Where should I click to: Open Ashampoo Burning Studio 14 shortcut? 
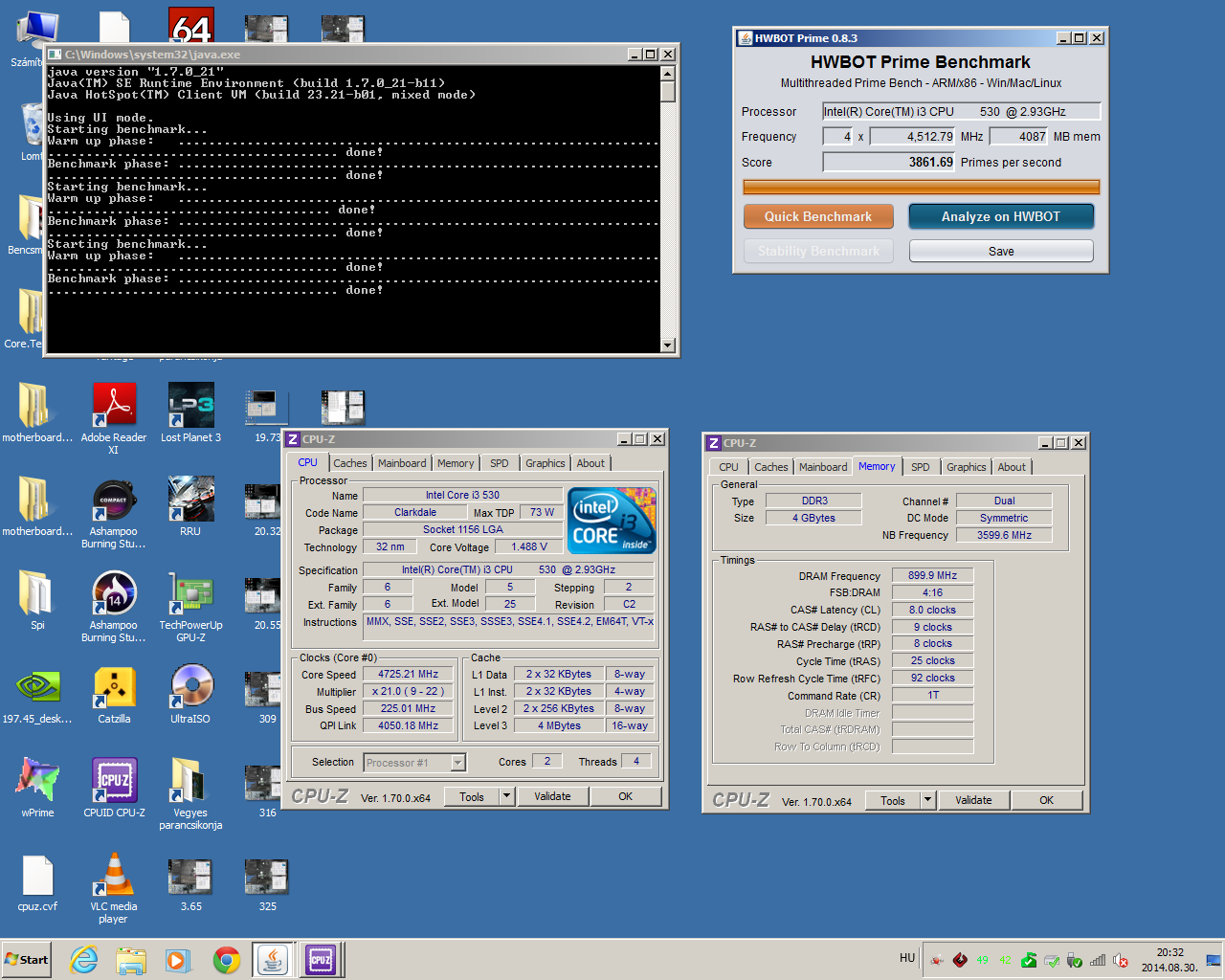pyautogui.click(x=114, y=607)
